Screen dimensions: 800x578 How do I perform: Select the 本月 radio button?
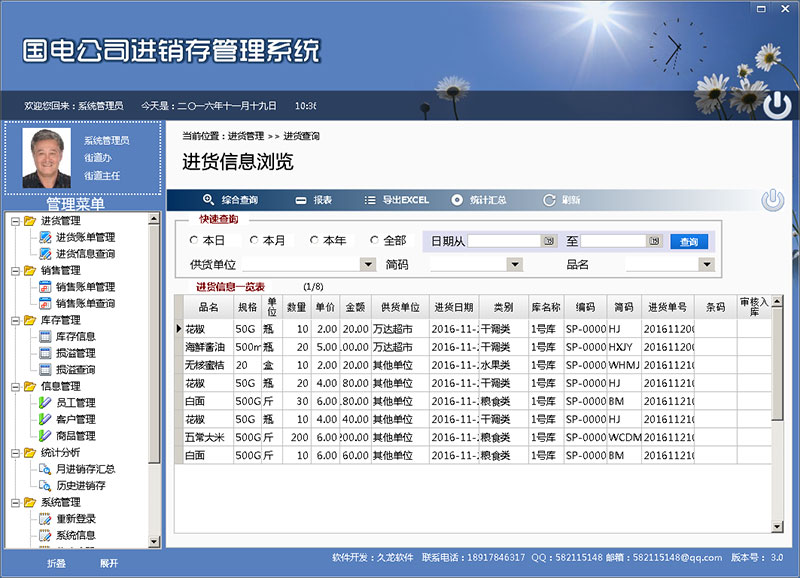254,240
